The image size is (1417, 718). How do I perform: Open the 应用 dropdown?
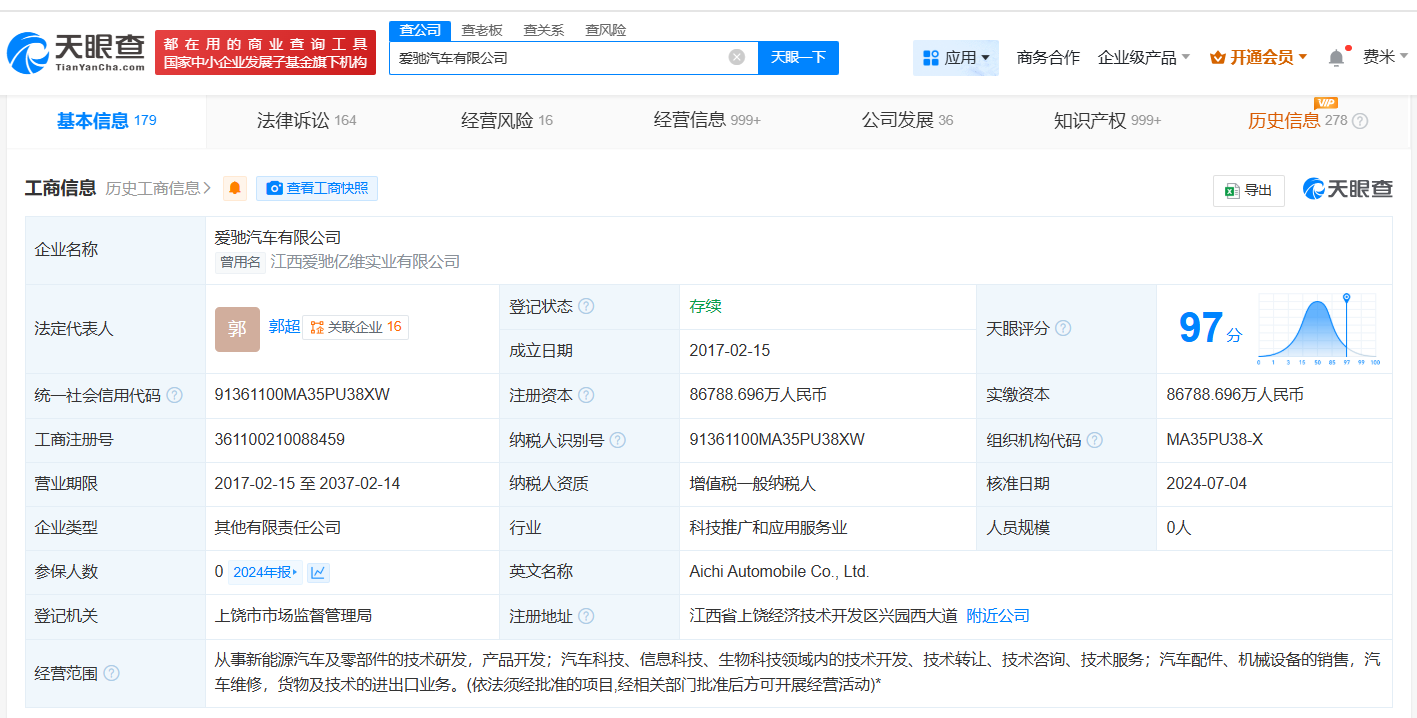(x=956, y=58)
